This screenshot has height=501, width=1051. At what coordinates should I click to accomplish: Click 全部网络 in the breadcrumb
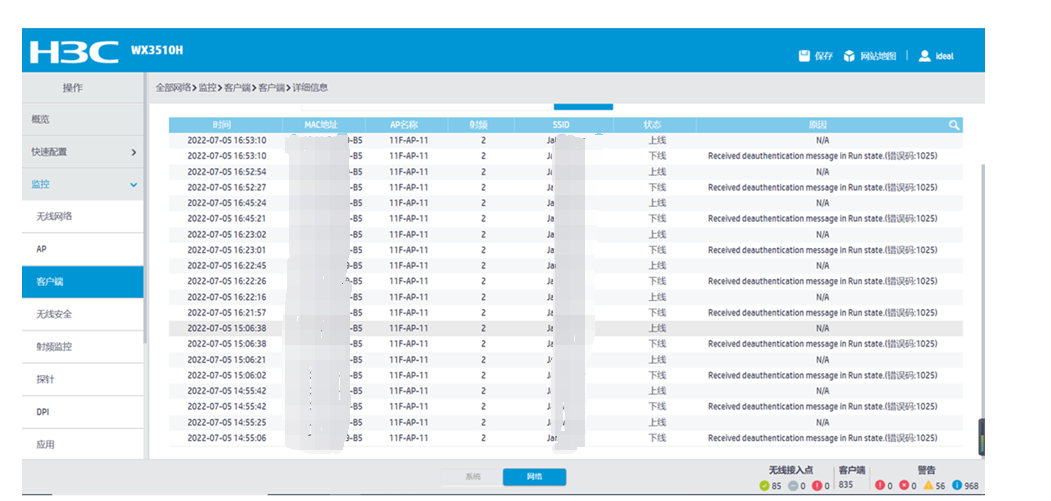click(x=173, y=88)
